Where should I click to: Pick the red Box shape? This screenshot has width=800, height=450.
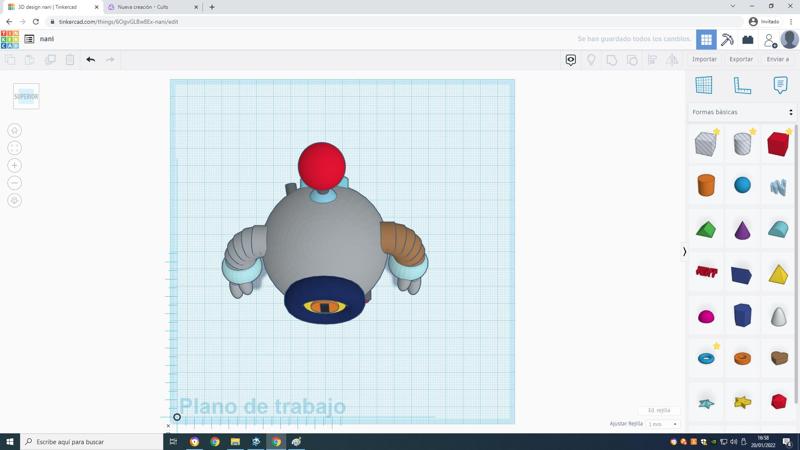(778, 144)
